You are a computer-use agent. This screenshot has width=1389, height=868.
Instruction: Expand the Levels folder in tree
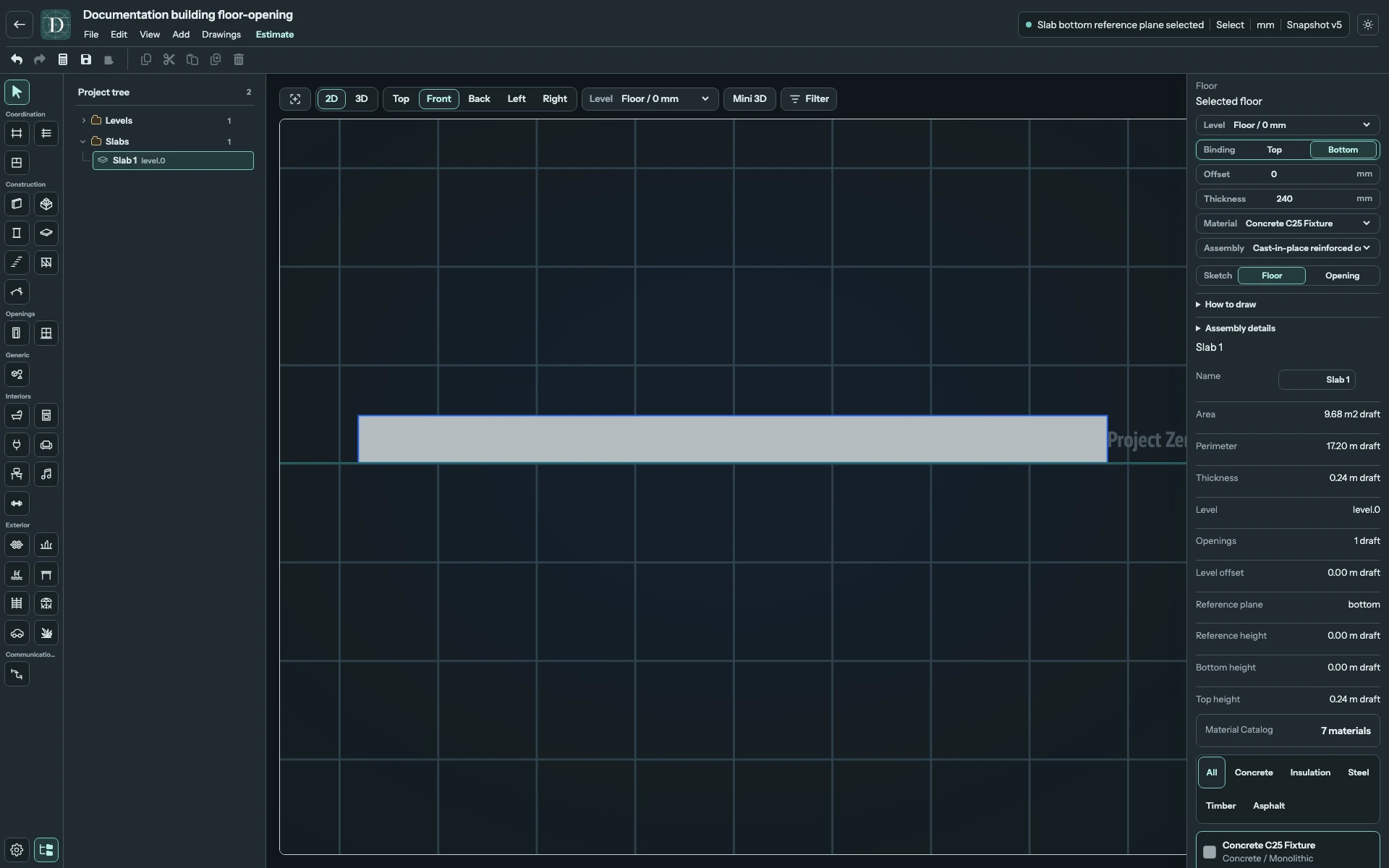[x=83, y=121]
